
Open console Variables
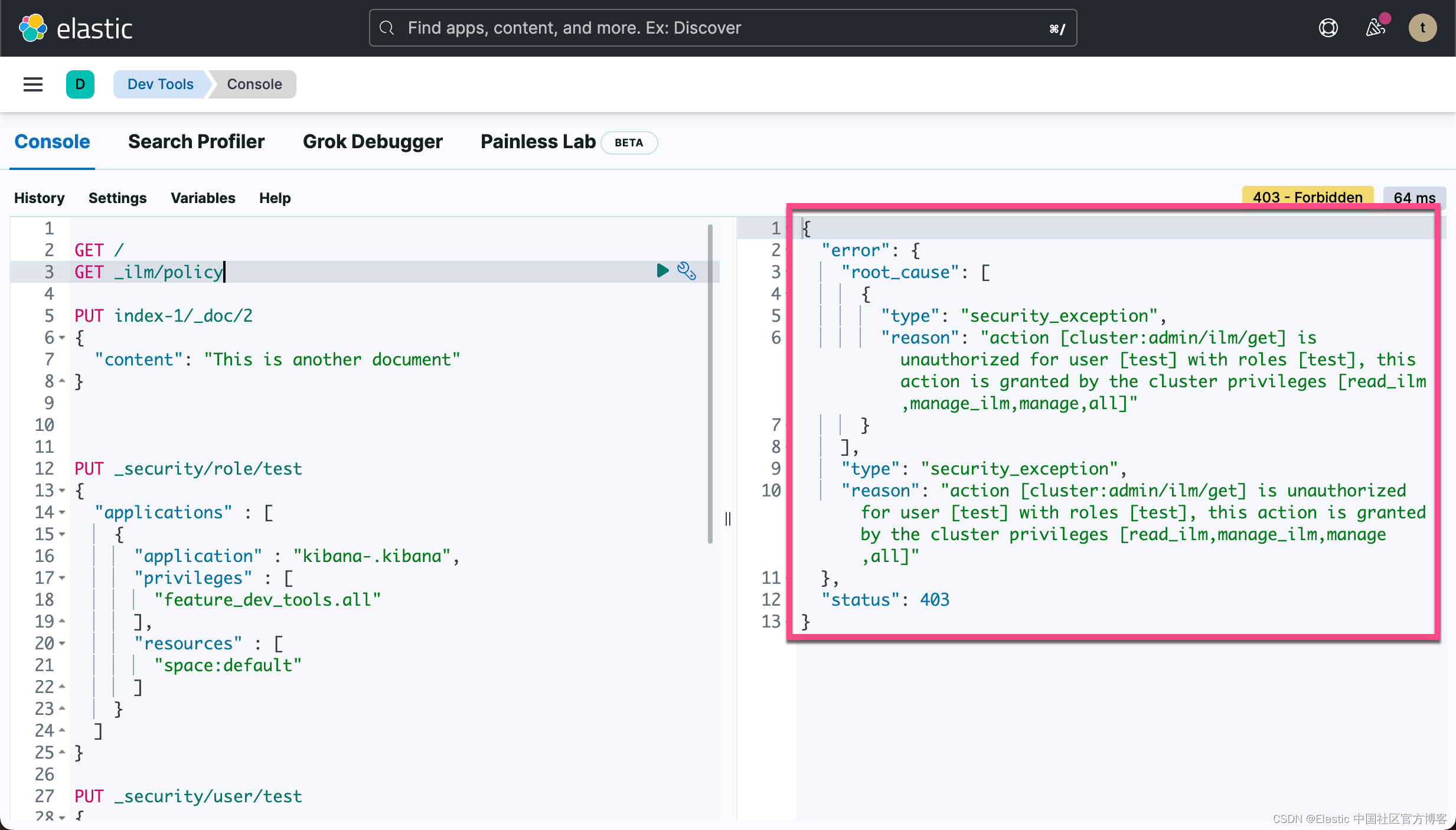coord(203,198)
